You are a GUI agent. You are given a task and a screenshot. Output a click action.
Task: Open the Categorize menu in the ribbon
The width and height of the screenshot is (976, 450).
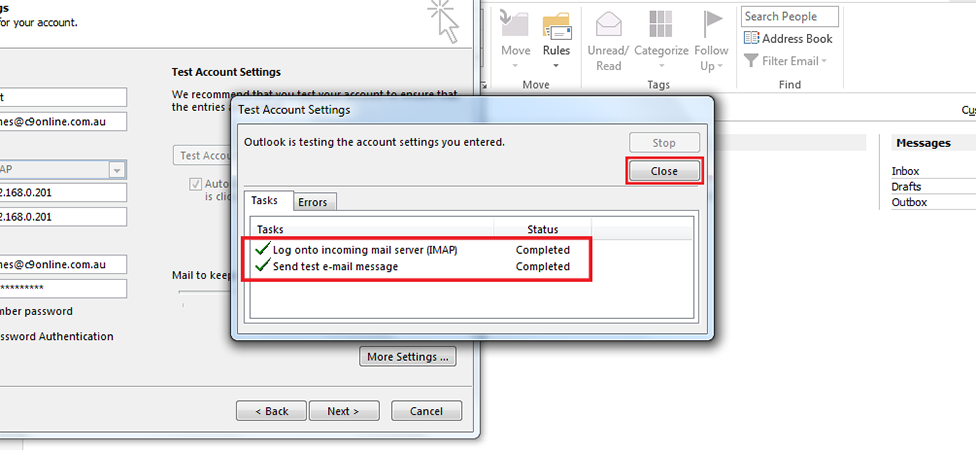661,41
